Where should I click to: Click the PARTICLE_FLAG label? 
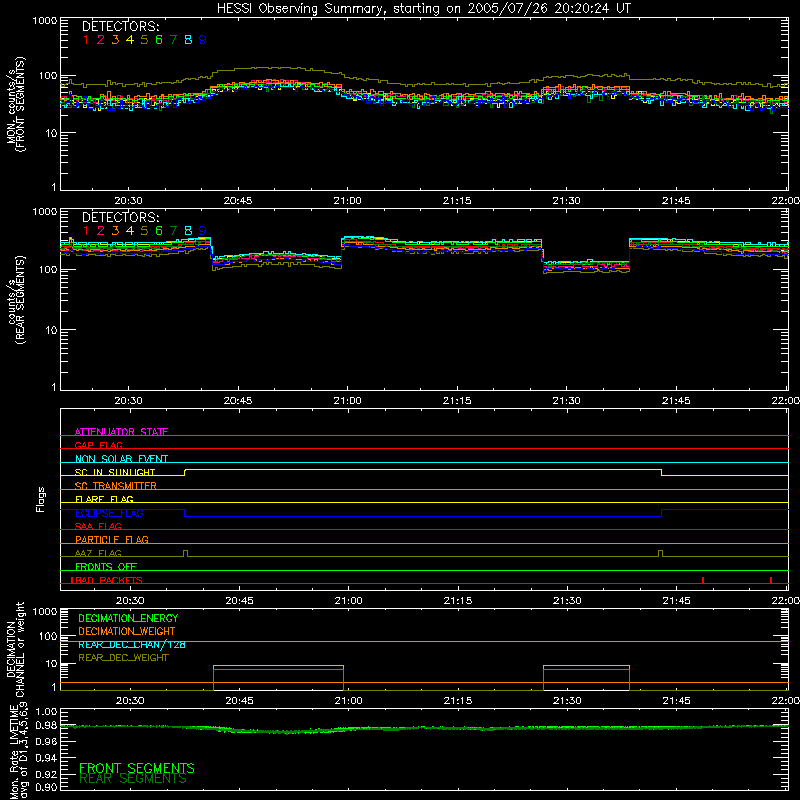click(x=112, y=539)
